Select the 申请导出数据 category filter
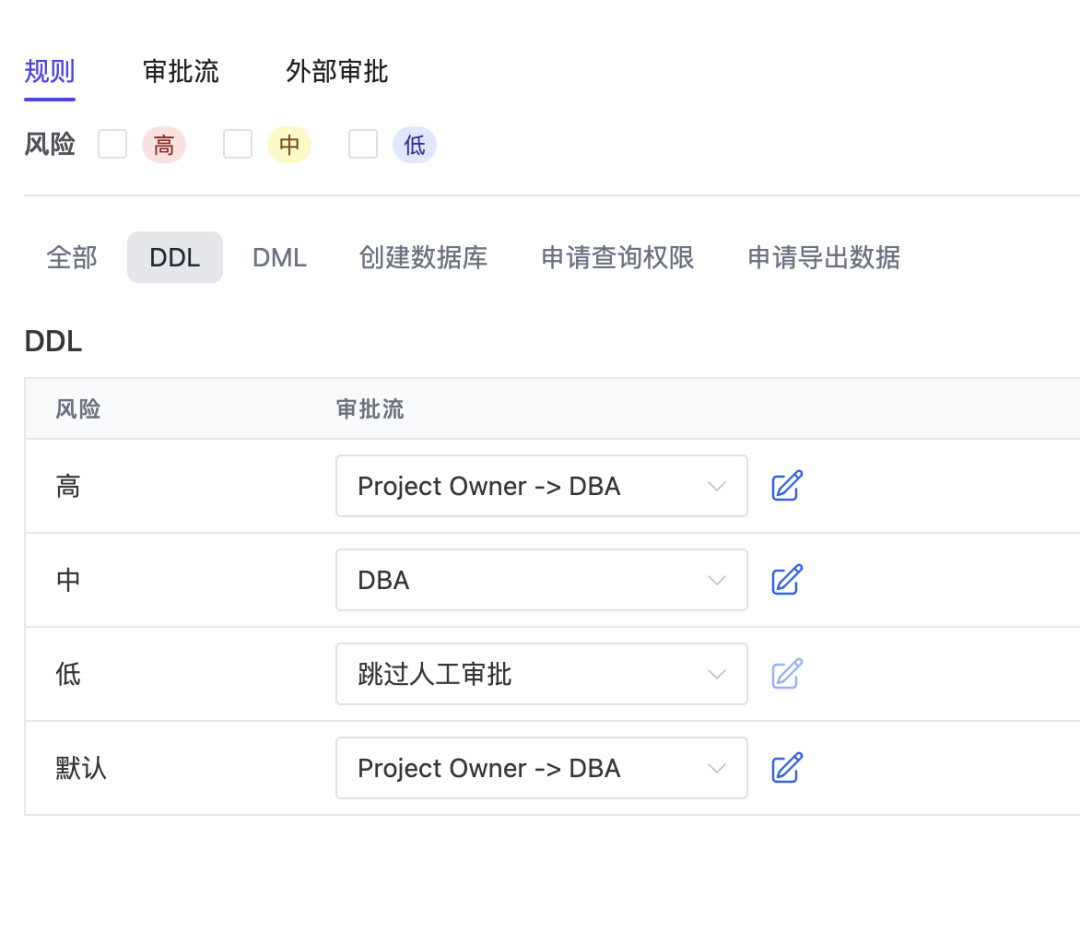Viewport: 1080px width, 944px height. tap(824, 258)
